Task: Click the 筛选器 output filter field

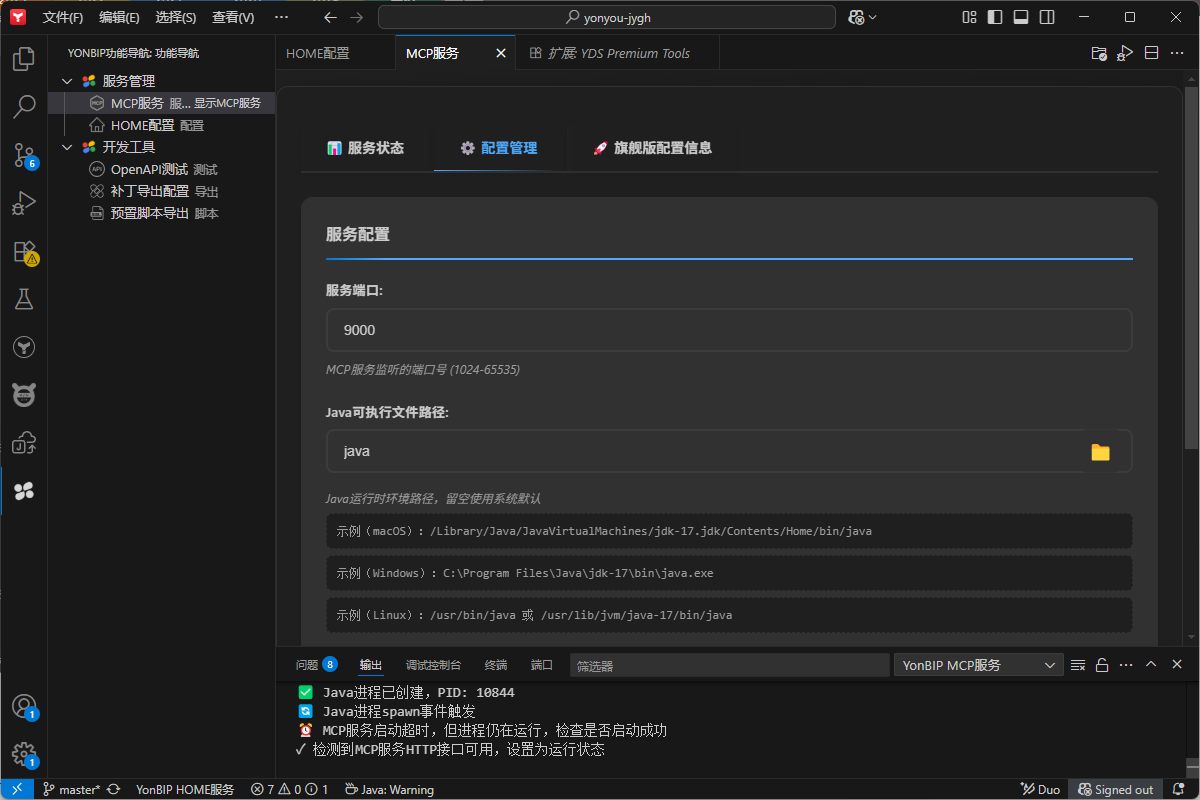Action: point(729,665)
